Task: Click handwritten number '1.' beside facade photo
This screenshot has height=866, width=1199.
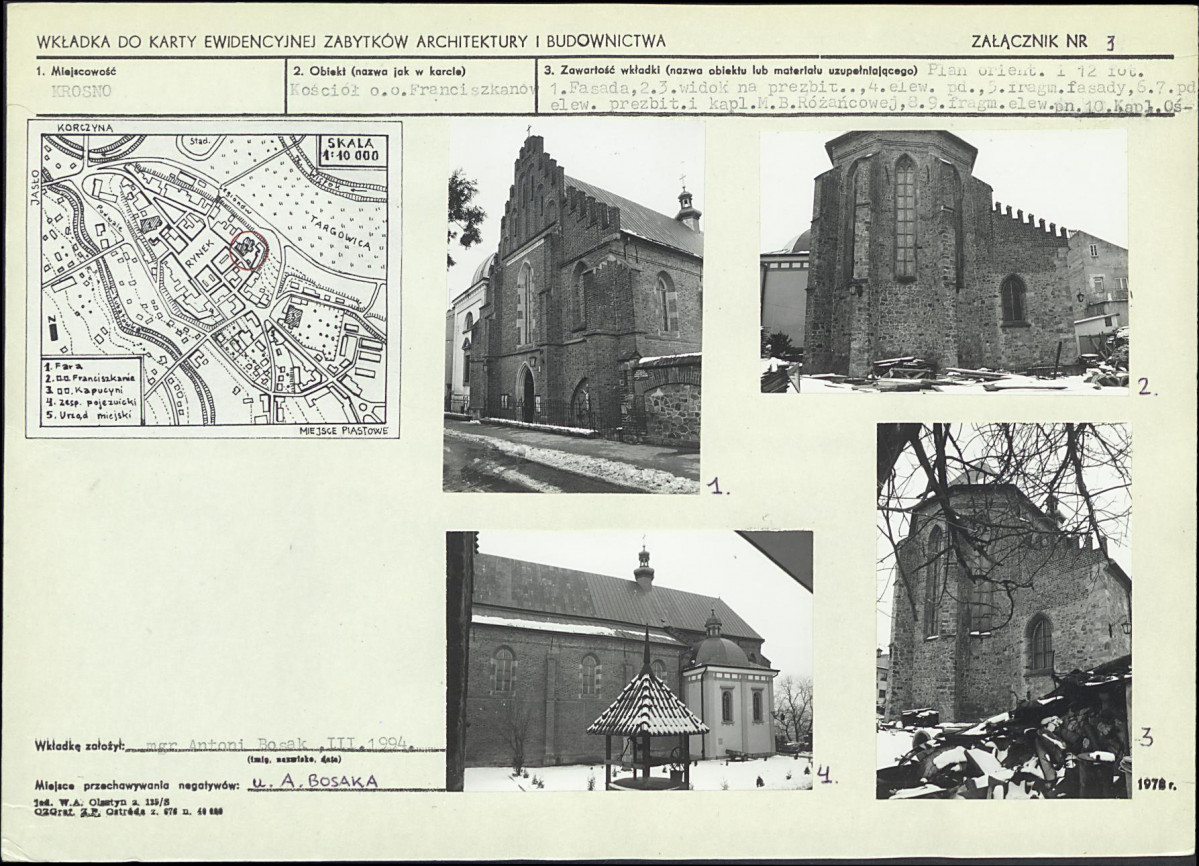Action: pyautogui.click(x=718, y=485)
